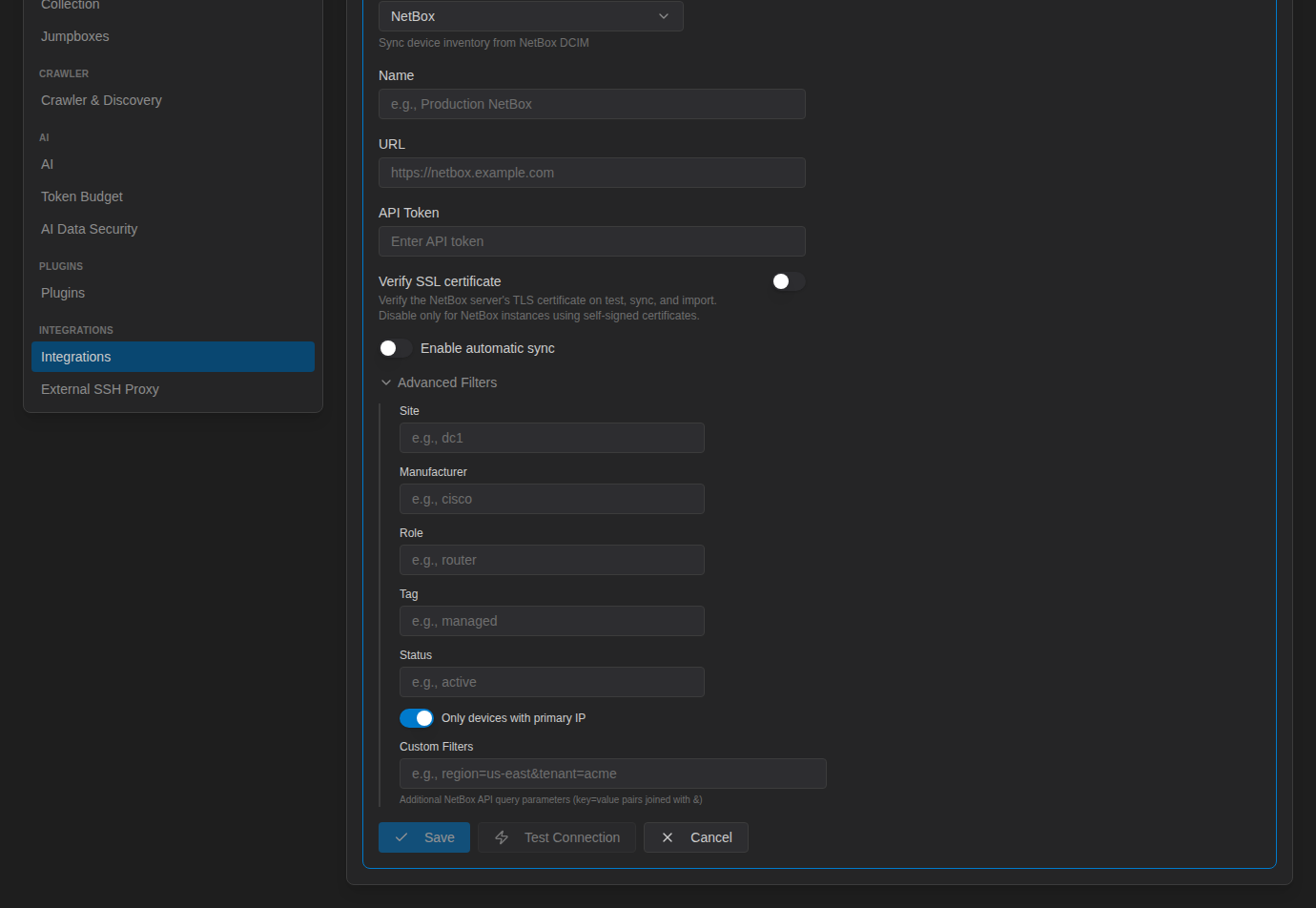Focus the Site filter field
The height and width of the screenshot is (908, 1316).
[x=552, y=438]
